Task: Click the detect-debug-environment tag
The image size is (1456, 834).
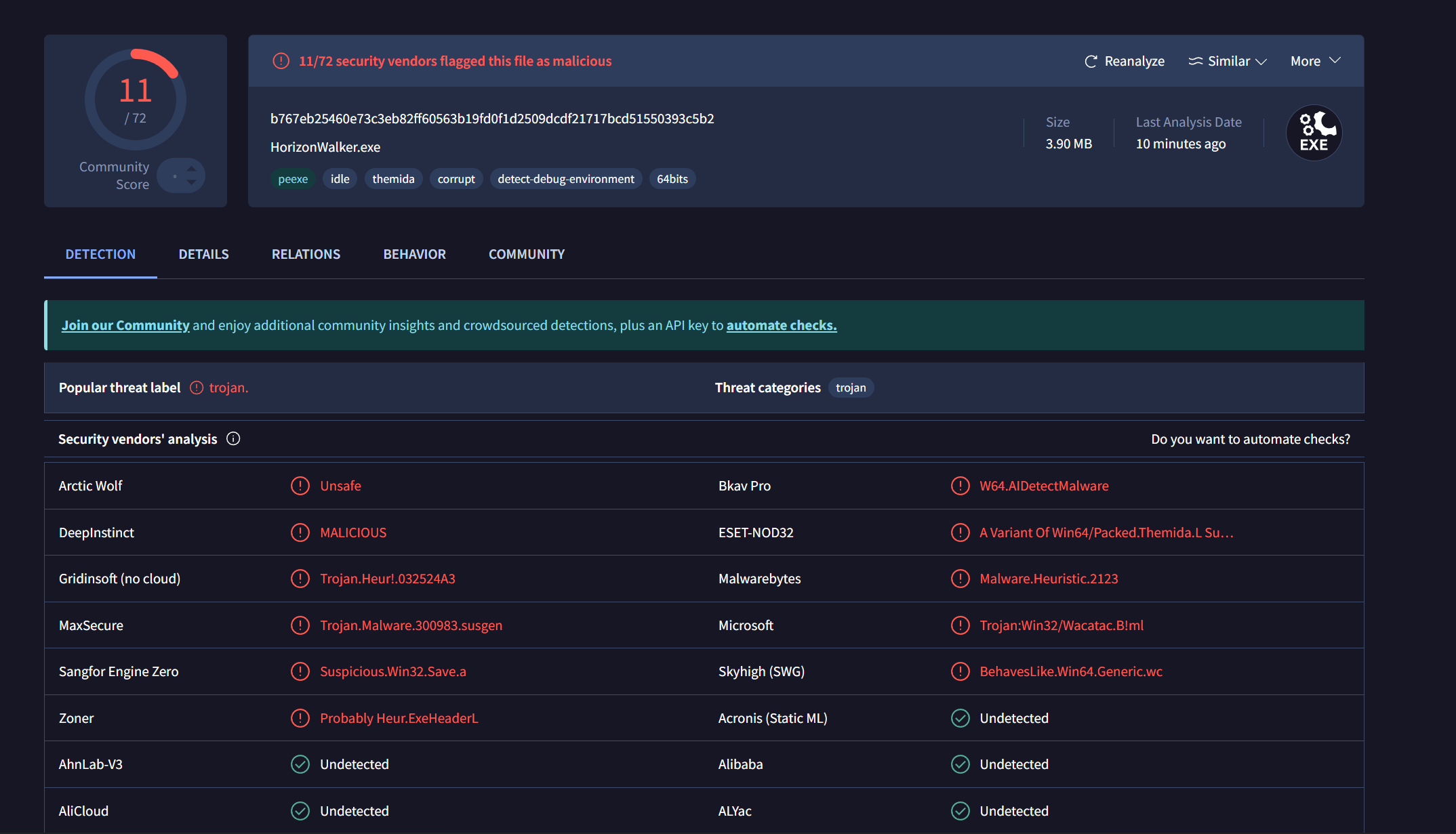Action: (x=566, y=179)
